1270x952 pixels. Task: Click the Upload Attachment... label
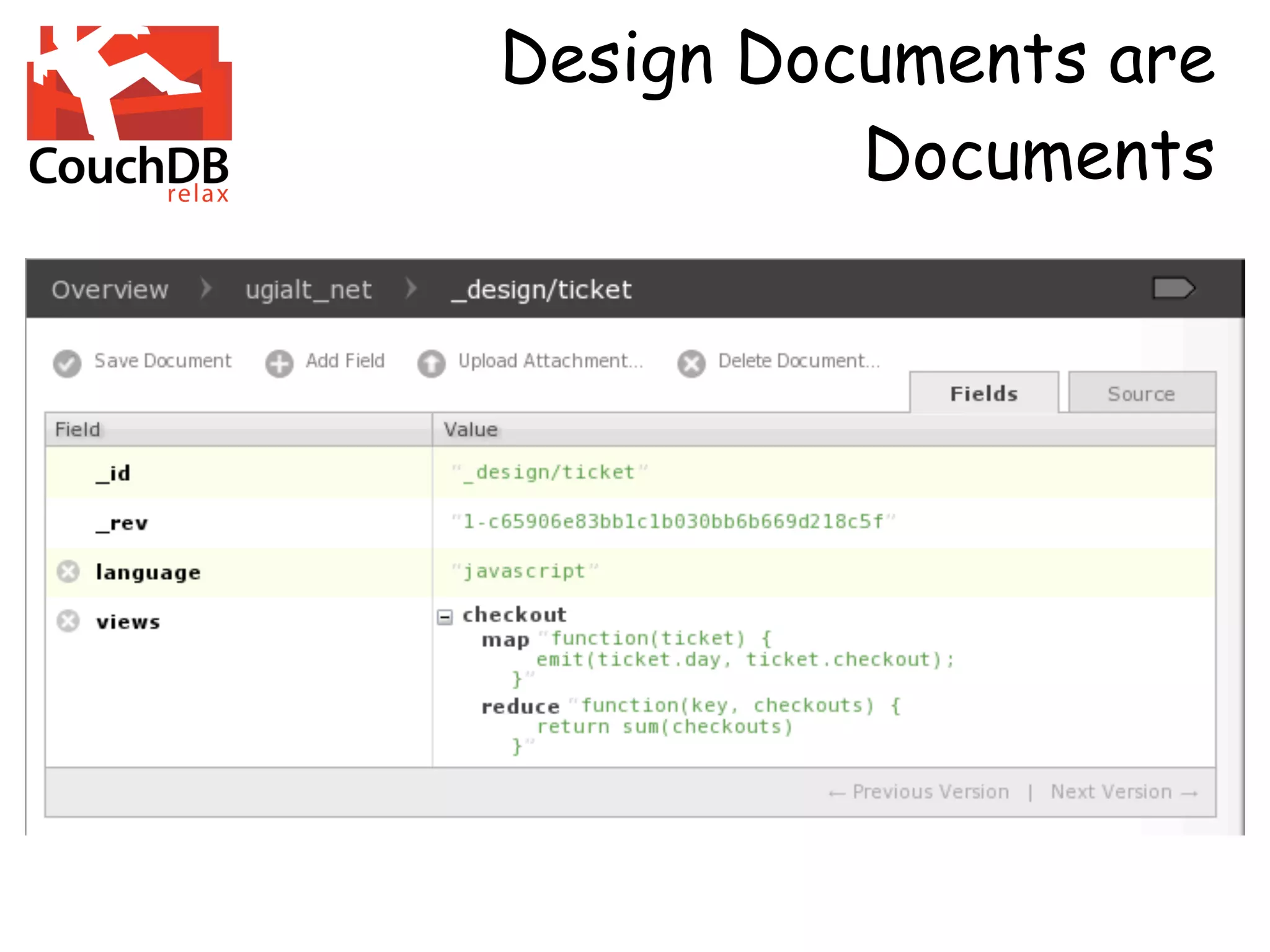coord(551,361)
